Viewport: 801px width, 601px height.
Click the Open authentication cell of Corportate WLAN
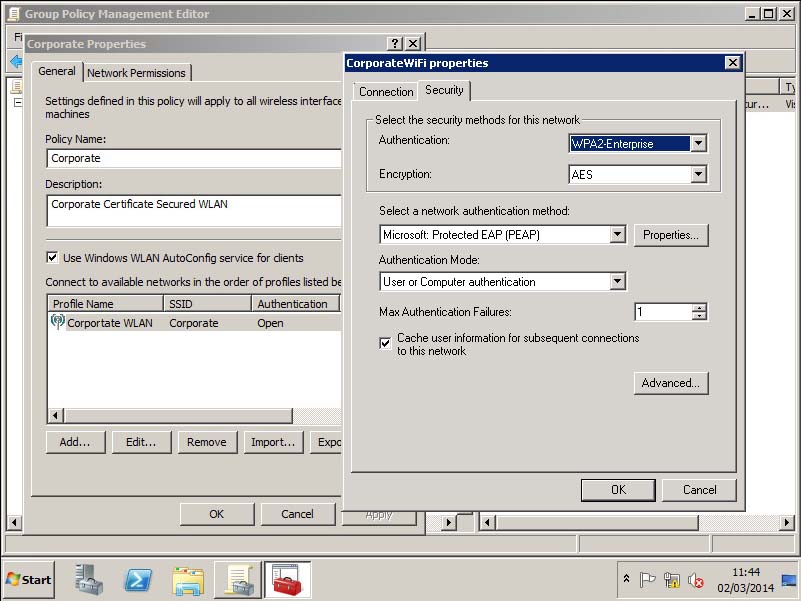tap(270, 323)
